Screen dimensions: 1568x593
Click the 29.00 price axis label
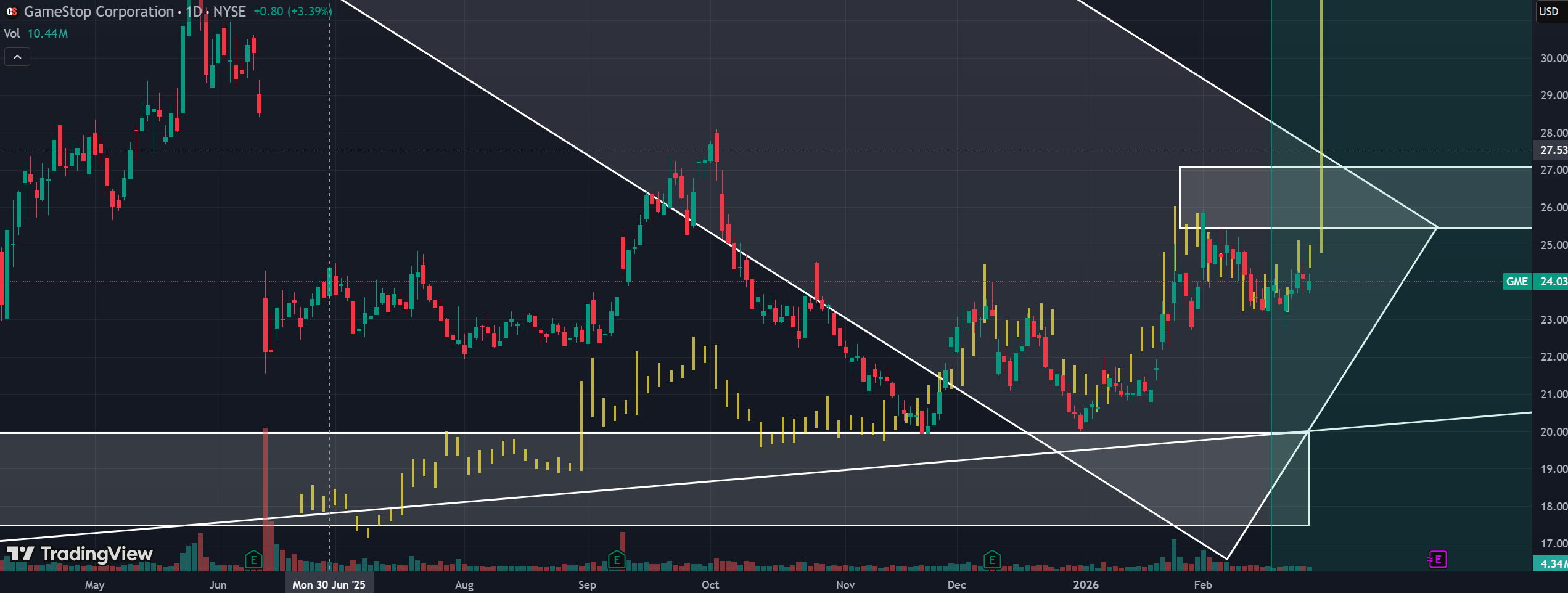1554,96
